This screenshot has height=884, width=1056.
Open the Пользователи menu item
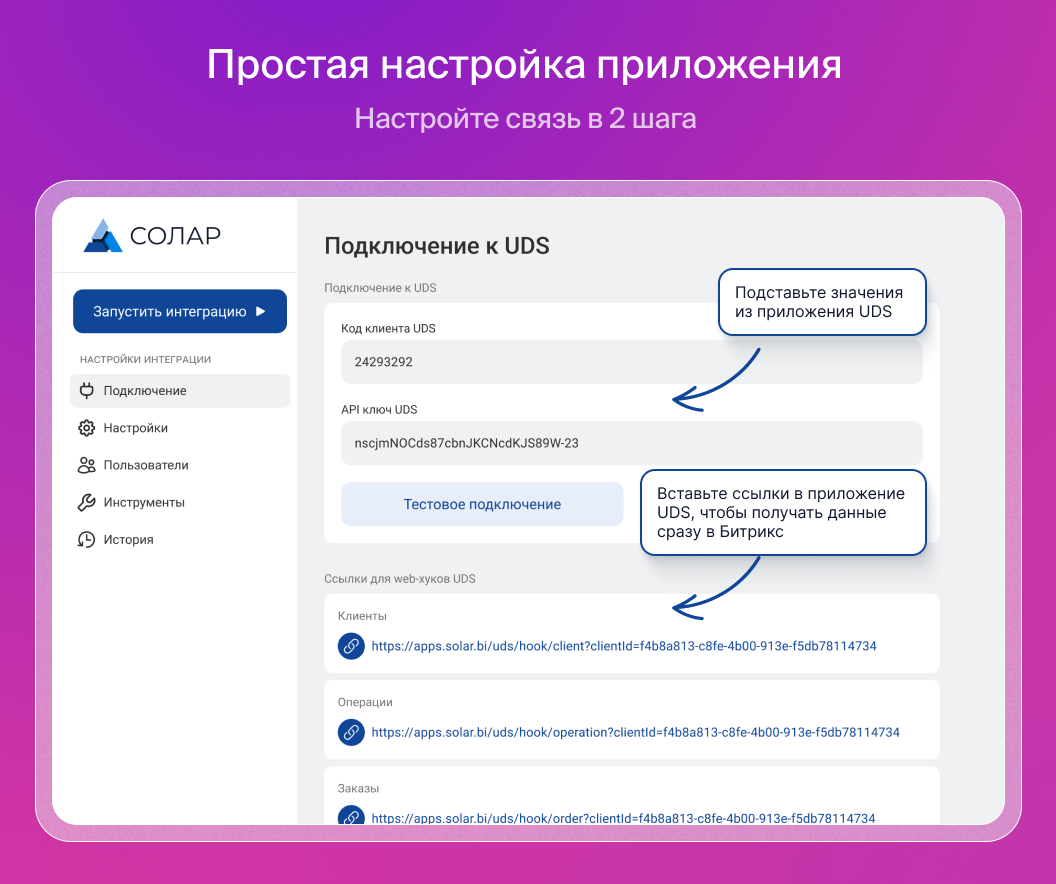point(180,465)
